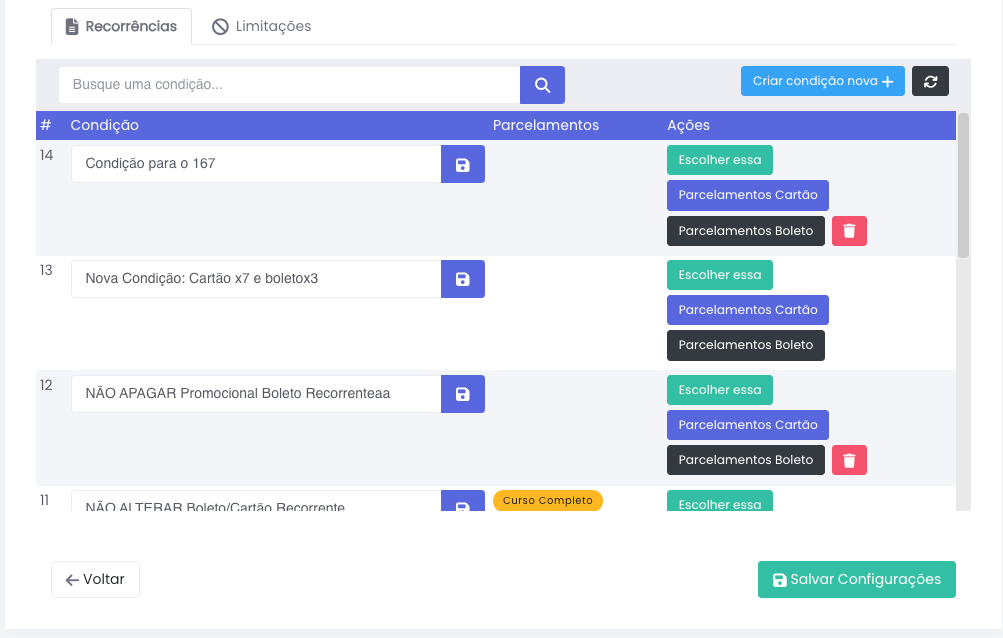1003x638 pixels.
Task: Focus the Busque uma condição search field
Action: point(288,85)
